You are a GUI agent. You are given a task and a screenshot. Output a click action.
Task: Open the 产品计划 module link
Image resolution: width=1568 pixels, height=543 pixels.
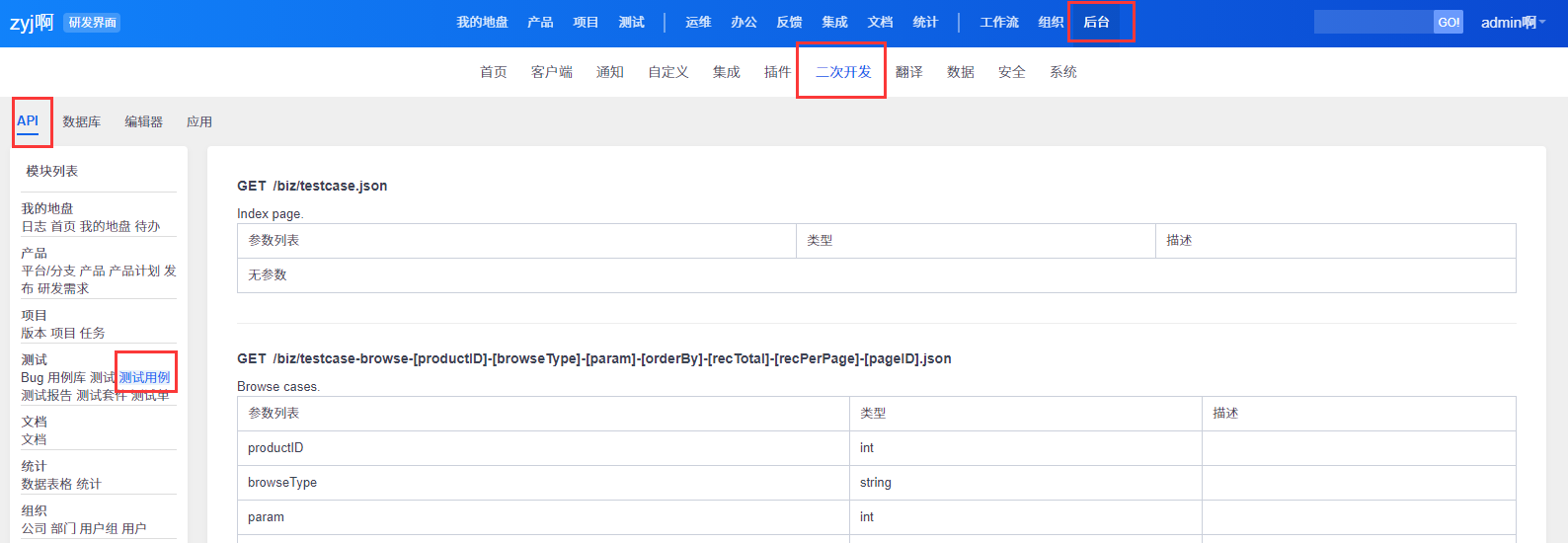click(x=134, y=271)
